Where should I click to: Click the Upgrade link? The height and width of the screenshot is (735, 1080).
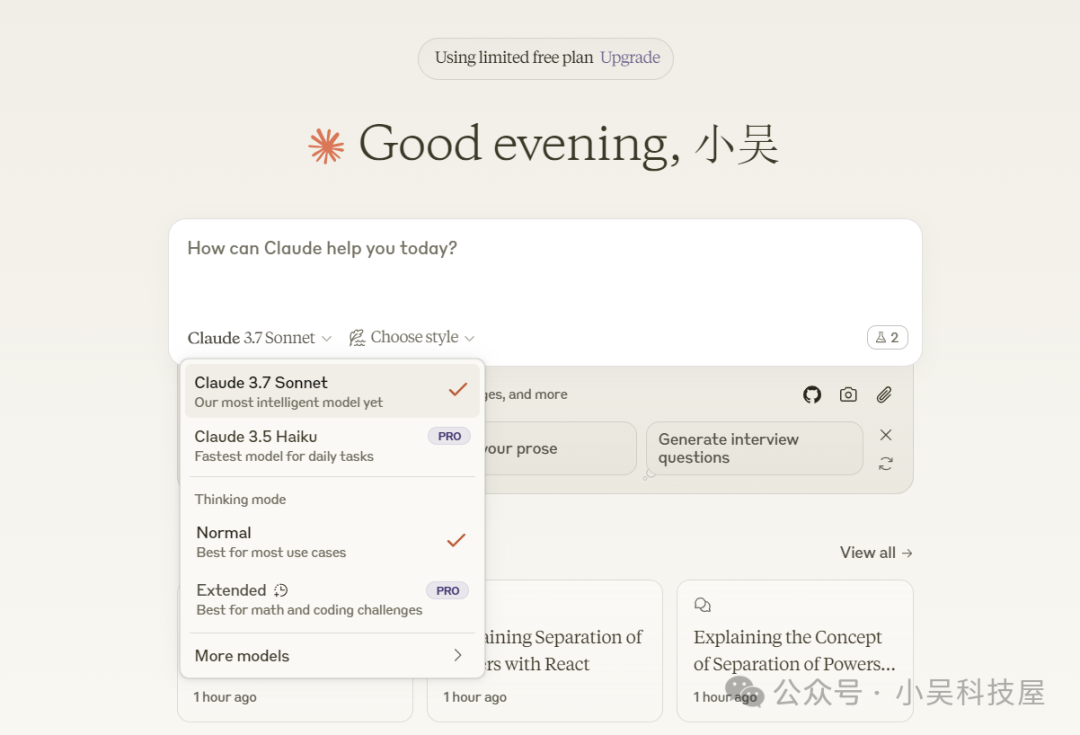pos(630,58)
